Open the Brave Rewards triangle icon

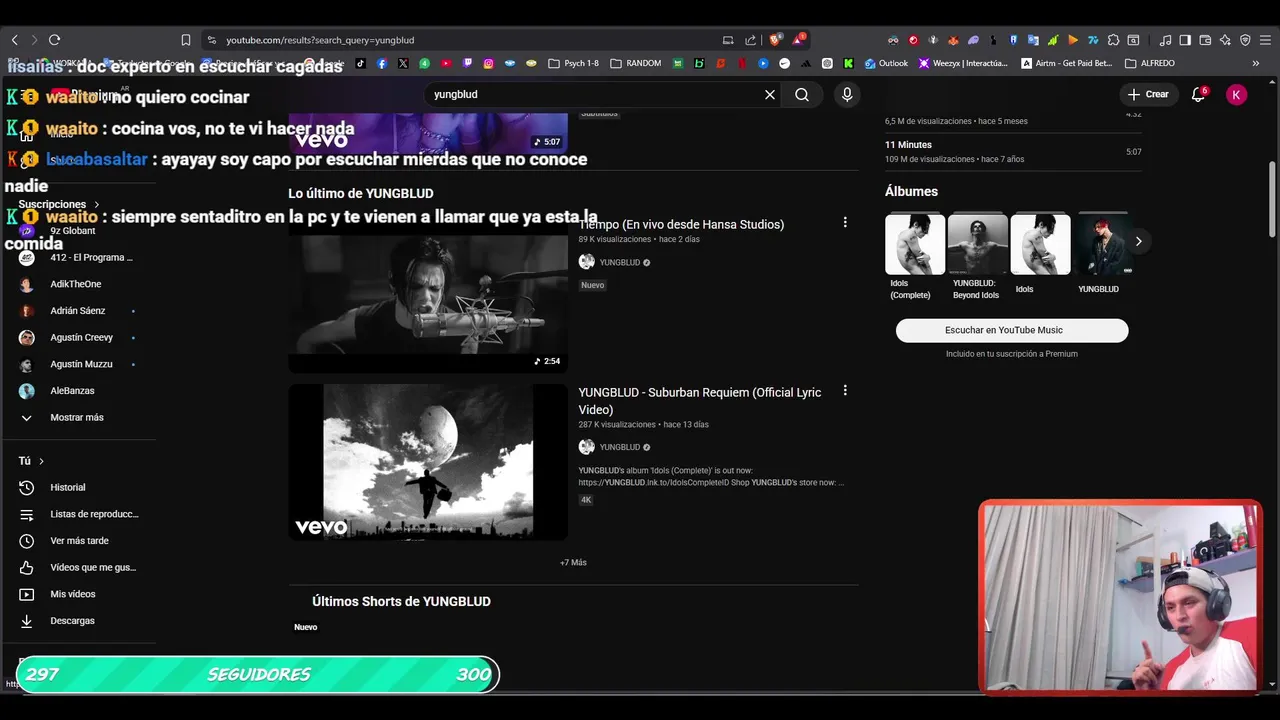click(798, 40)
